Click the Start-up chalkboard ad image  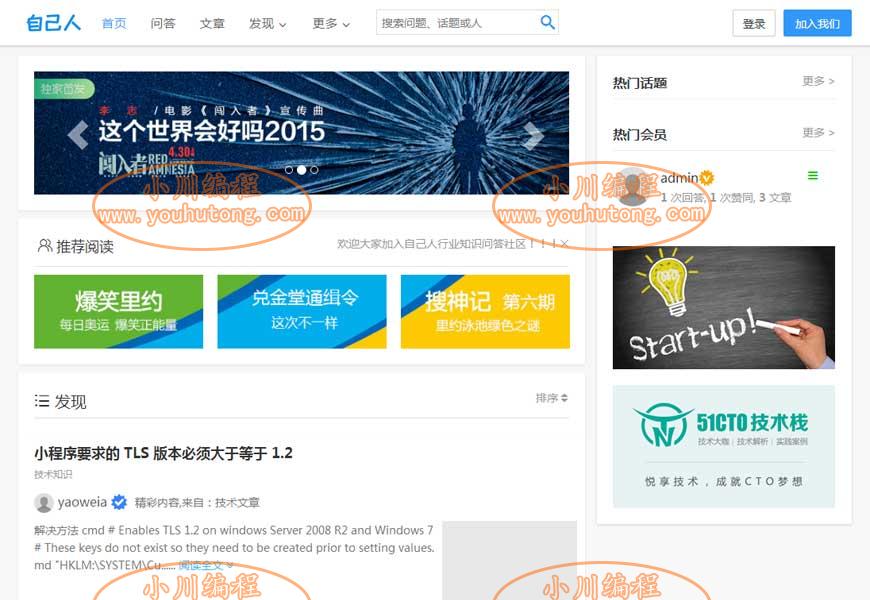pos(724,307)
